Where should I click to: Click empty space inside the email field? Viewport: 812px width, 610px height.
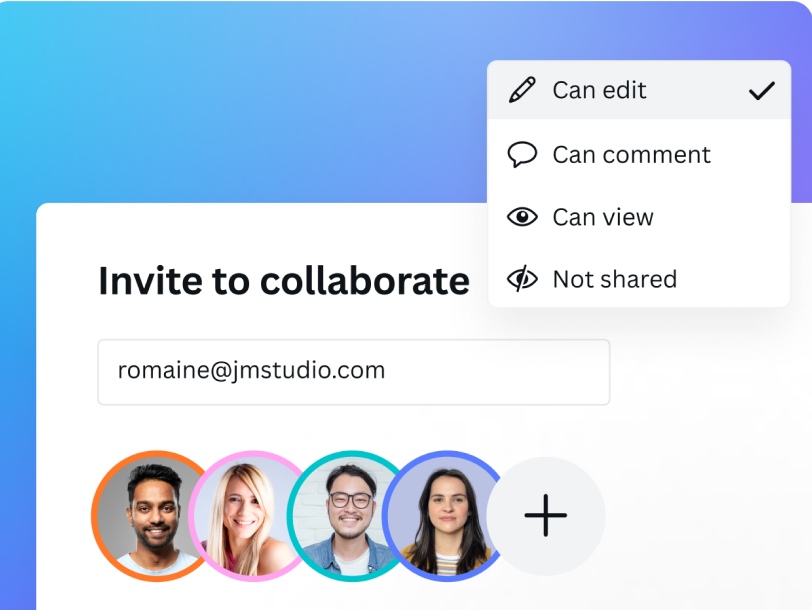click(x=500, y=371)
